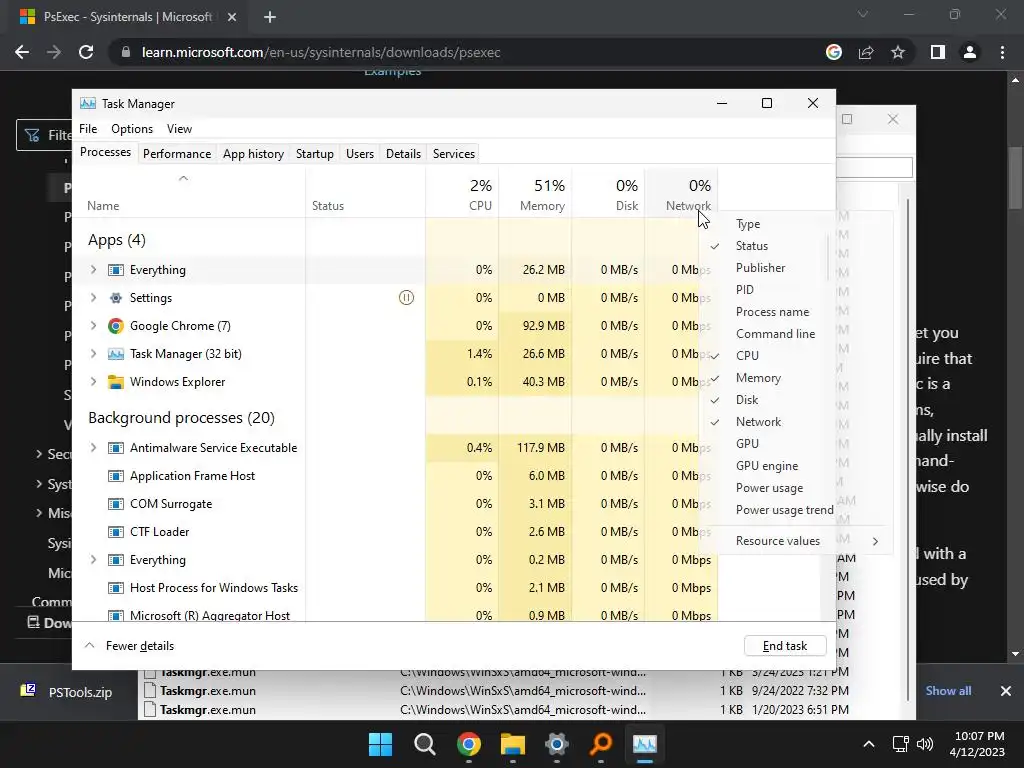Reload the page with Chrome's refresh icon
1024x768 pixels.
[x=86, y=52]
